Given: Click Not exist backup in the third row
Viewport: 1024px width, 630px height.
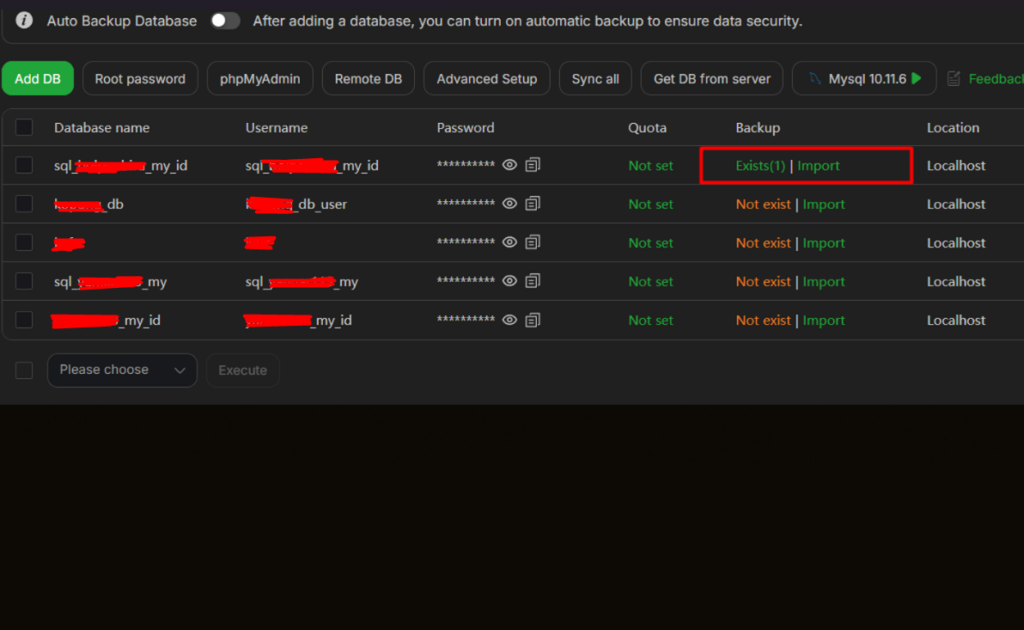Looking at the screenshot, I should click(x=763, y=243).
